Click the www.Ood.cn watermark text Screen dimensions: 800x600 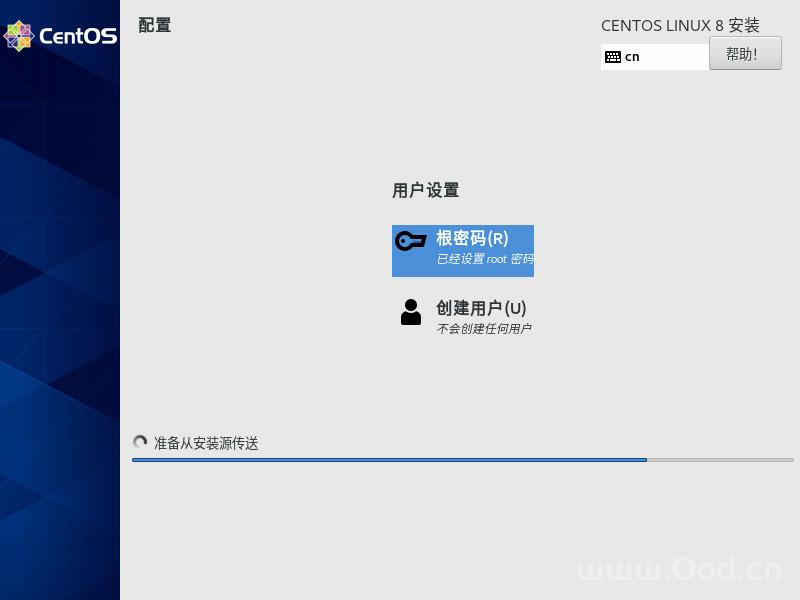[x=679, y=569]
